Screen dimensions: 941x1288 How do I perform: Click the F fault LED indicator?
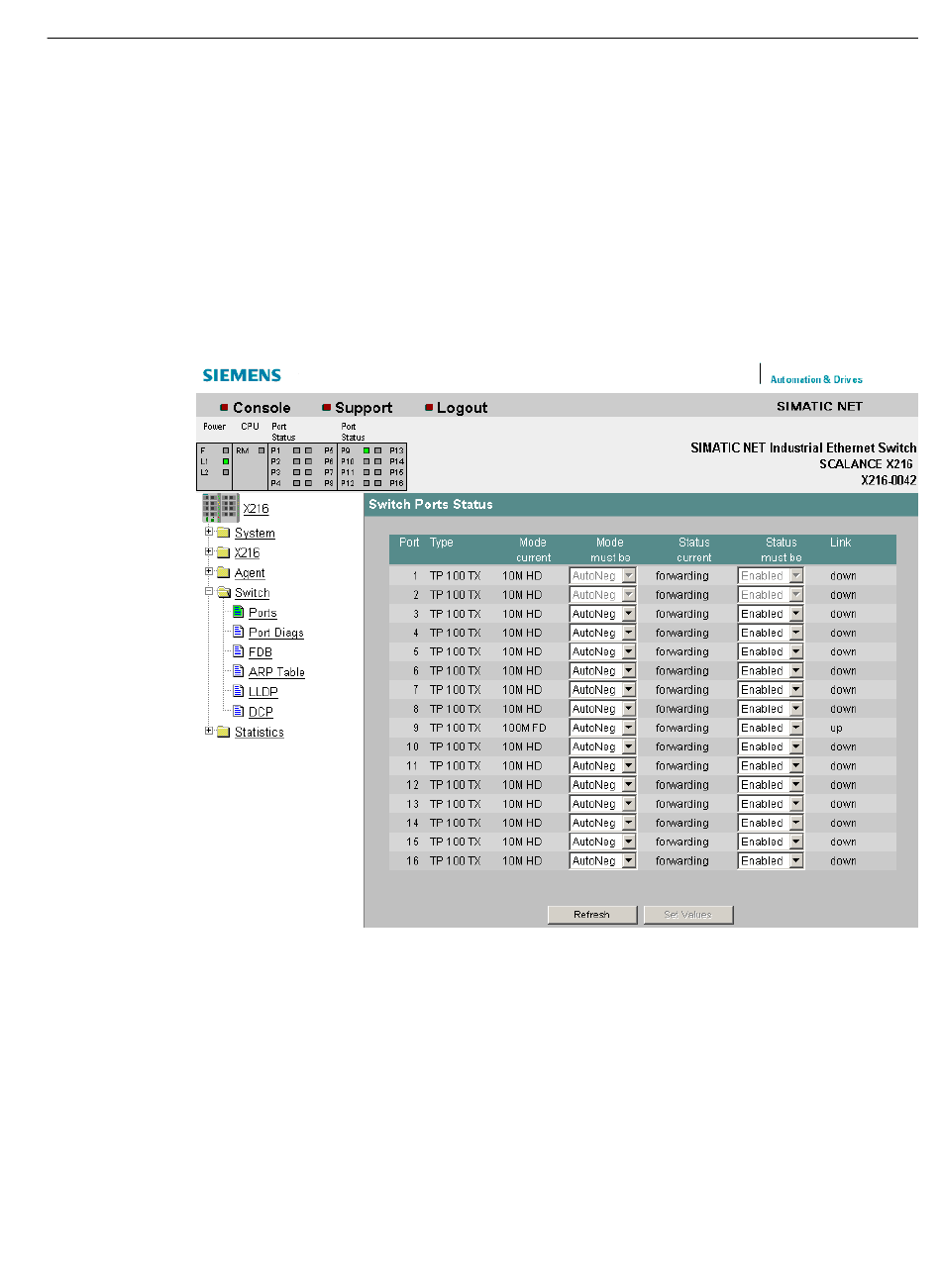(x=226, y=450)
